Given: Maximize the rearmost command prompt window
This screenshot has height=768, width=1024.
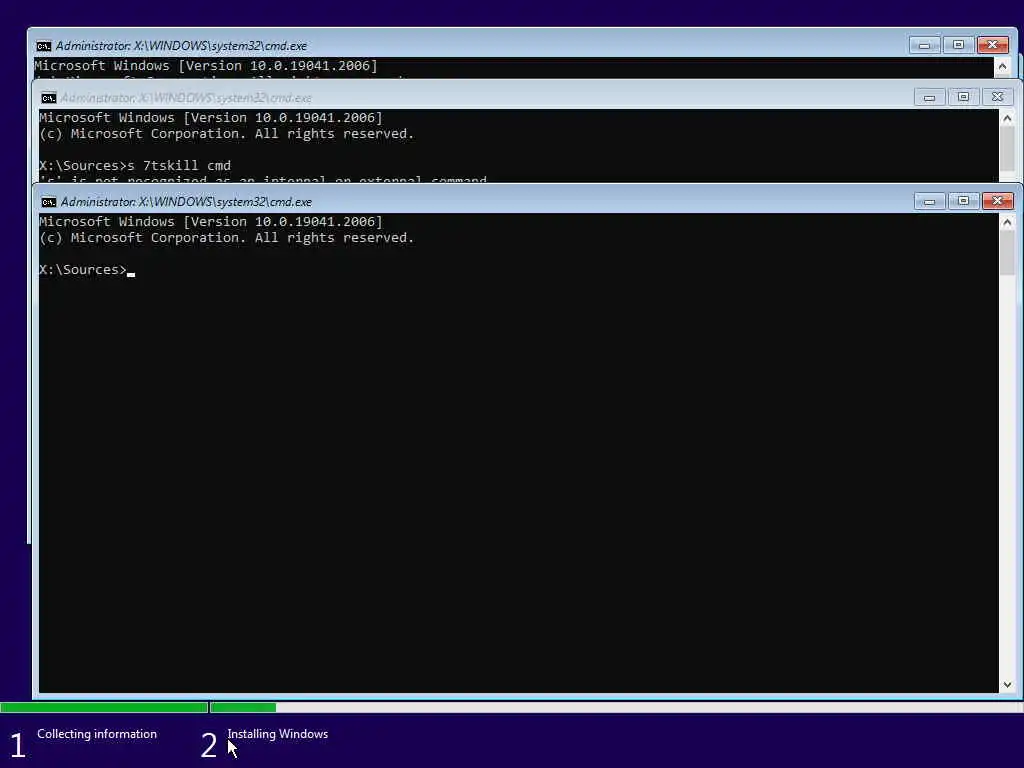Looking at the screenshot, I should click(x=958, y=45).
